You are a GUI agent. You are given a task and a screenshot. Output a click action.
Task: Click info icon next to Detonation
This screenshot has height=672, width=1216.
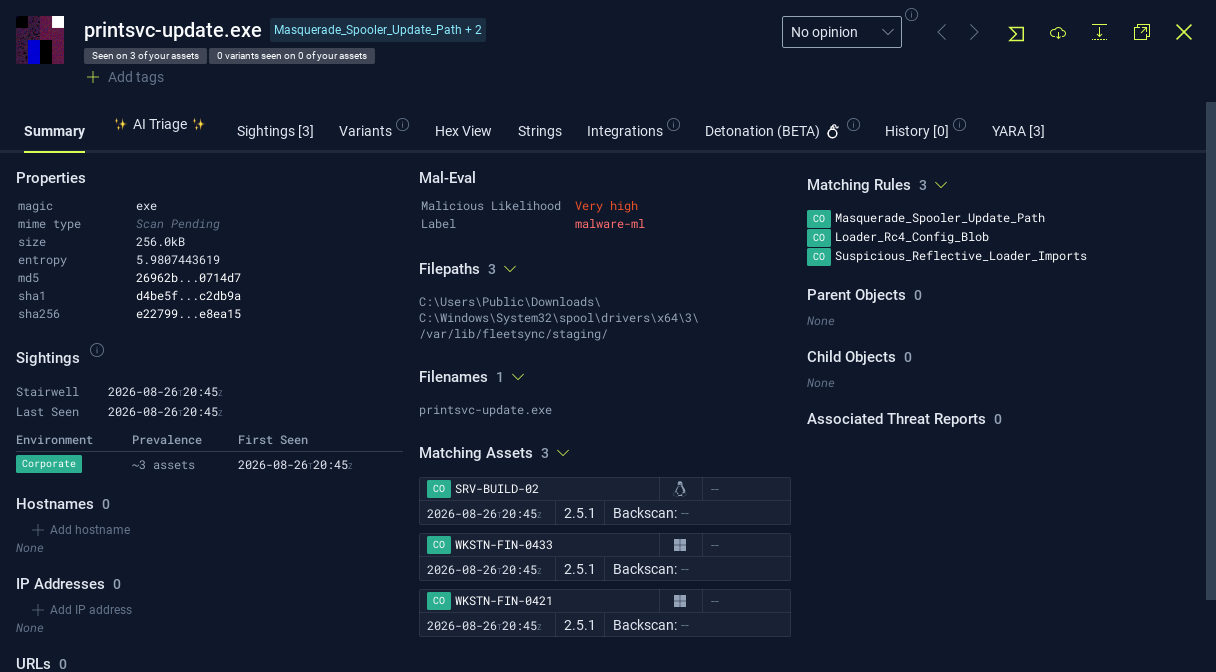(x=854, y=125)
